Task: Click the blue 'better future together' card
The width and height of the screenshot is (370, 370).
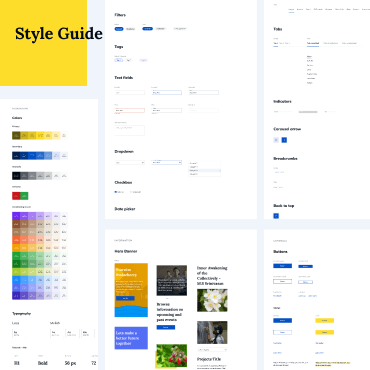Action: tap(131, 338)
